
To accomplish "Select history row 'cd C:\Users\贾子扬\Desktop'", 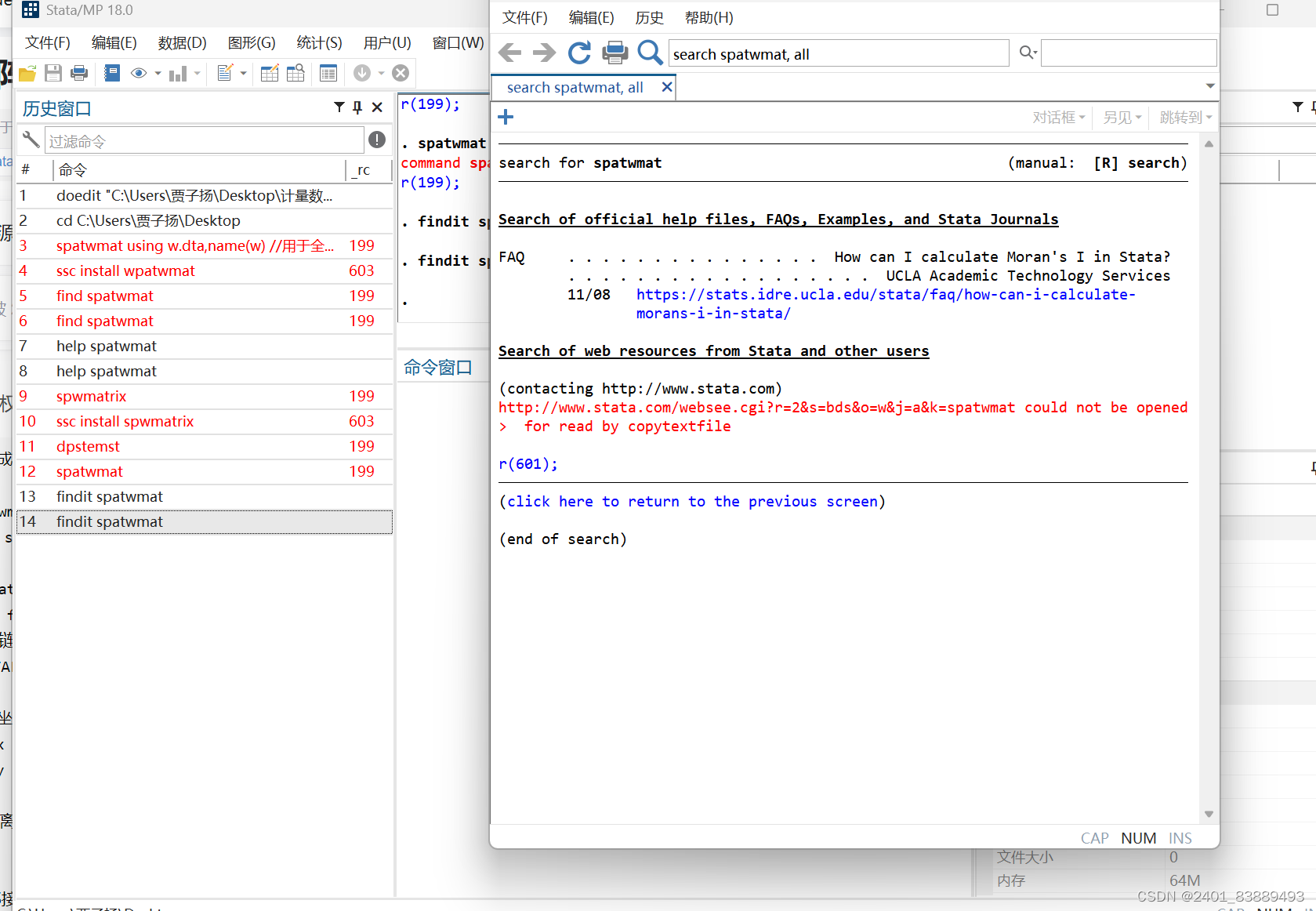I will pos(205,220).
